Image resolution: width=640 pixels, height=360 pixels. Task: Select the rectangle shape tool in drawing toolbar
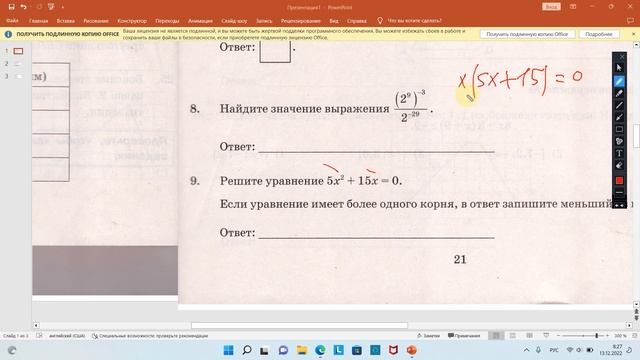point(619,129)
